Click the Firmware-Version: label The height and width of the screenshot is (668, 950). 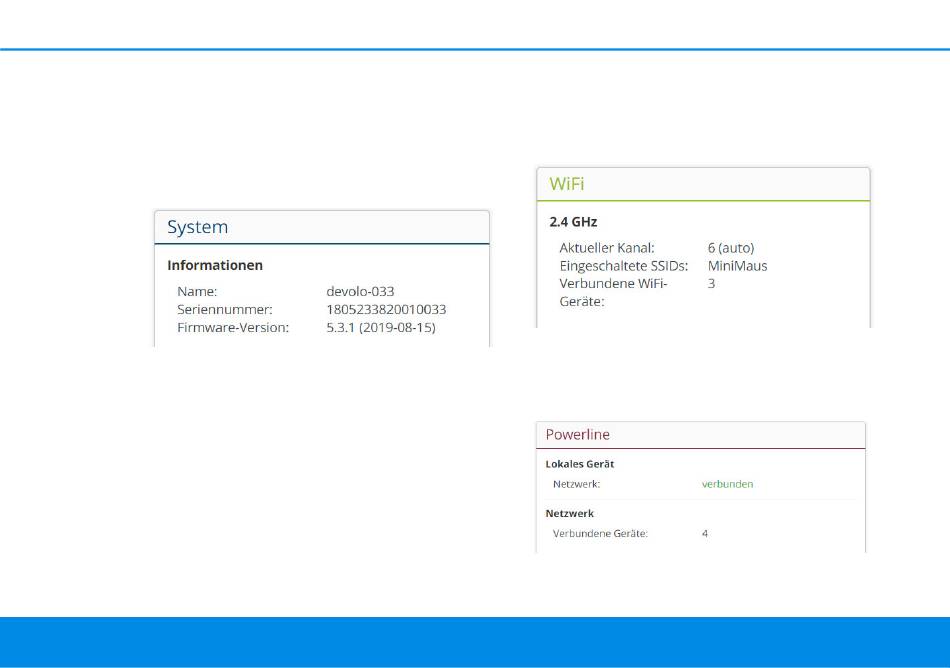(x=233, y=328)
